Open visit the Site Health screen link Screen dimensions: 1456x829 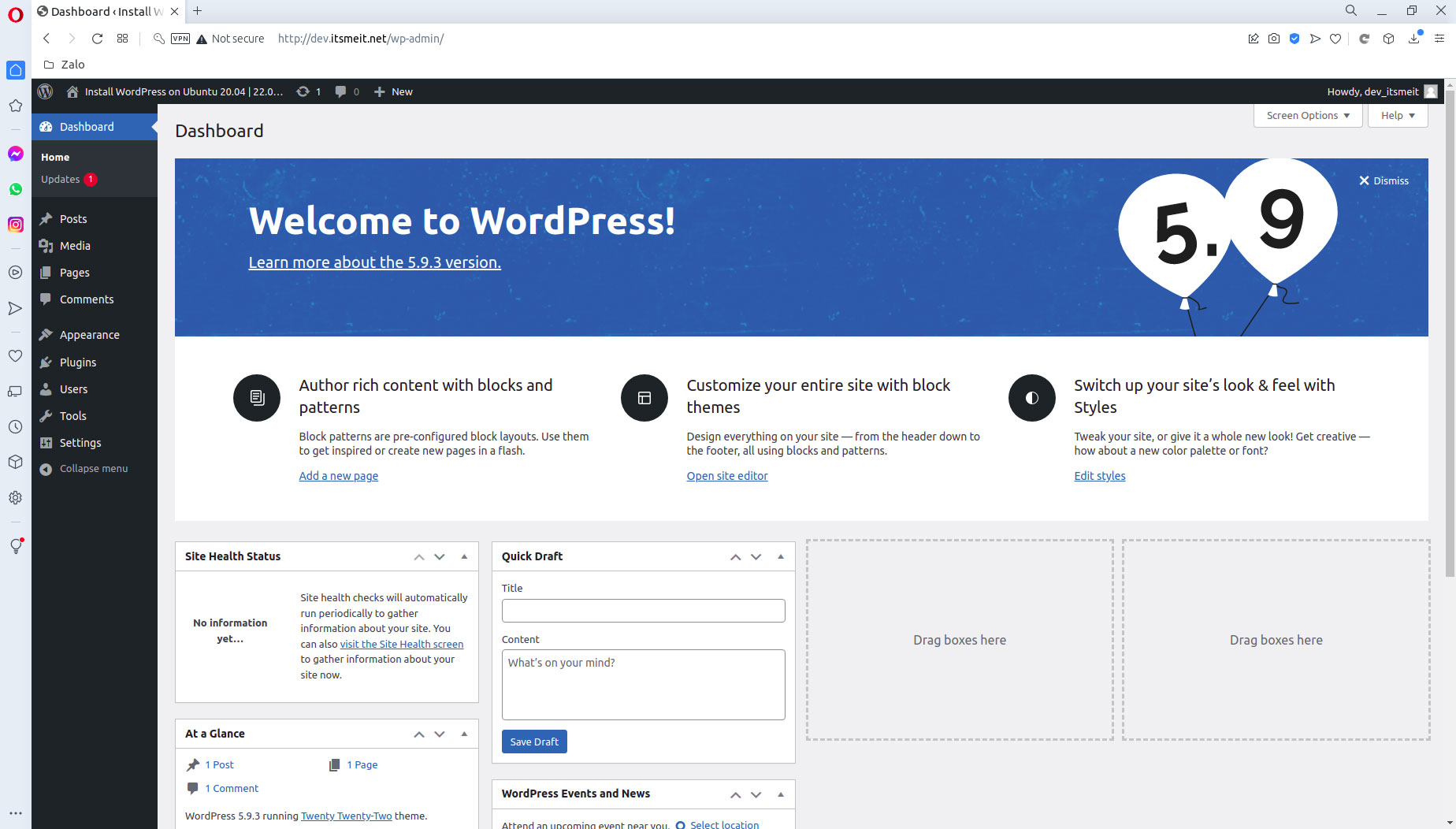point(401,644)
